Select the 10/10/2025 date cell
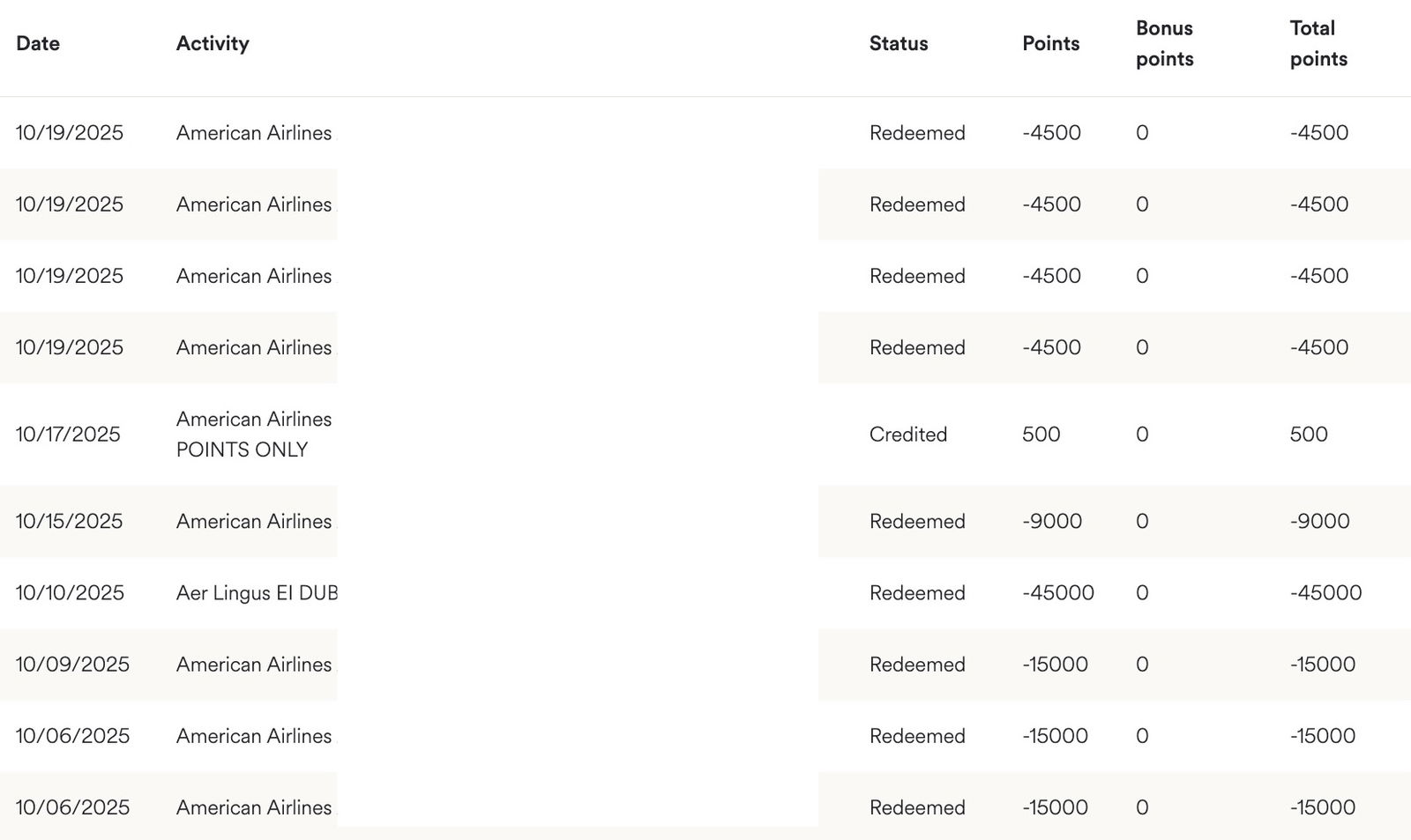Viewport: 1411px width, 840px height. tap(70, 593)
